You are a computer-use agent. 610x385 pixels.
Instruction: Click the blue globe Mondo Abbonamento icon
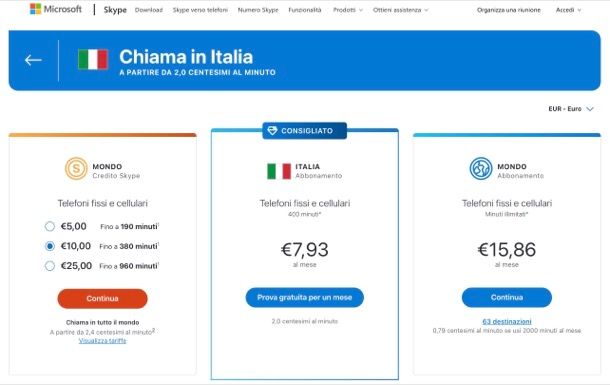[481, 168]
